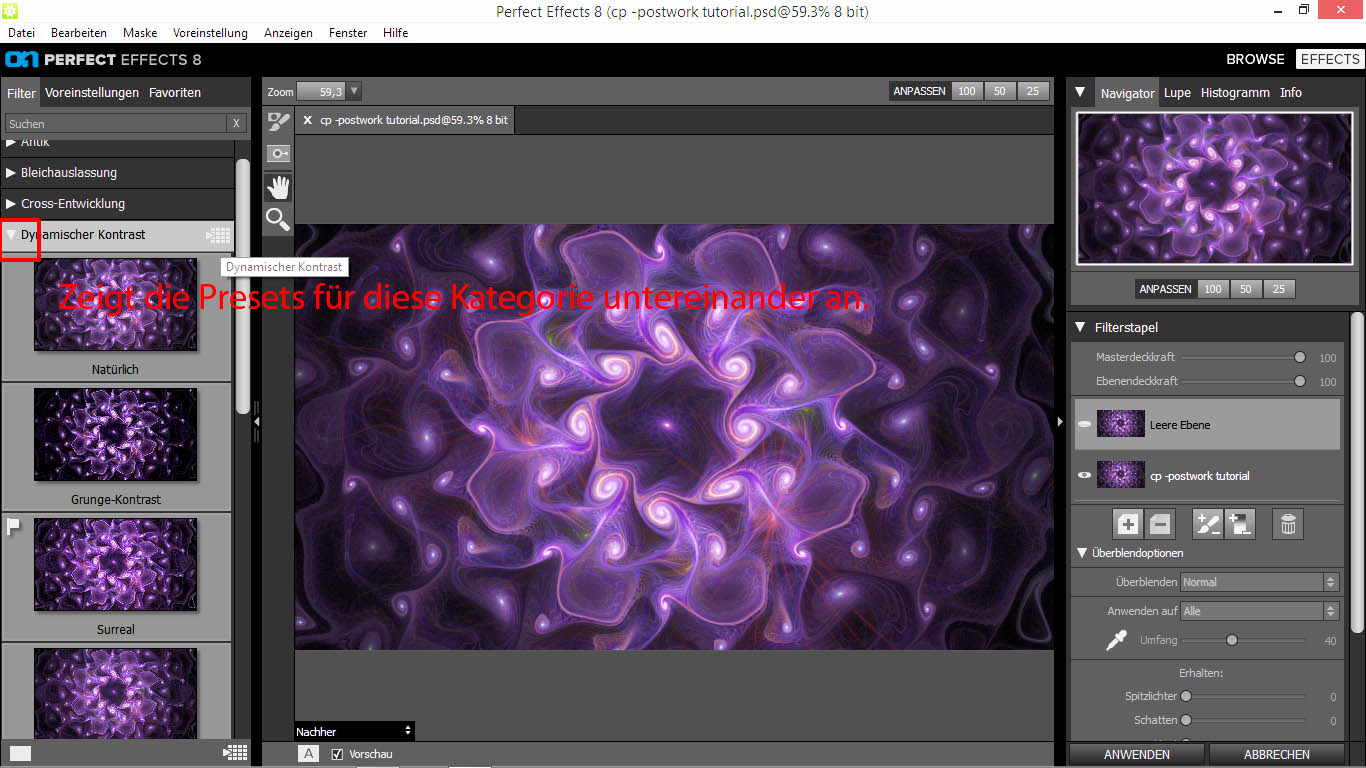Select the masking brush tool

click(278, 122)
